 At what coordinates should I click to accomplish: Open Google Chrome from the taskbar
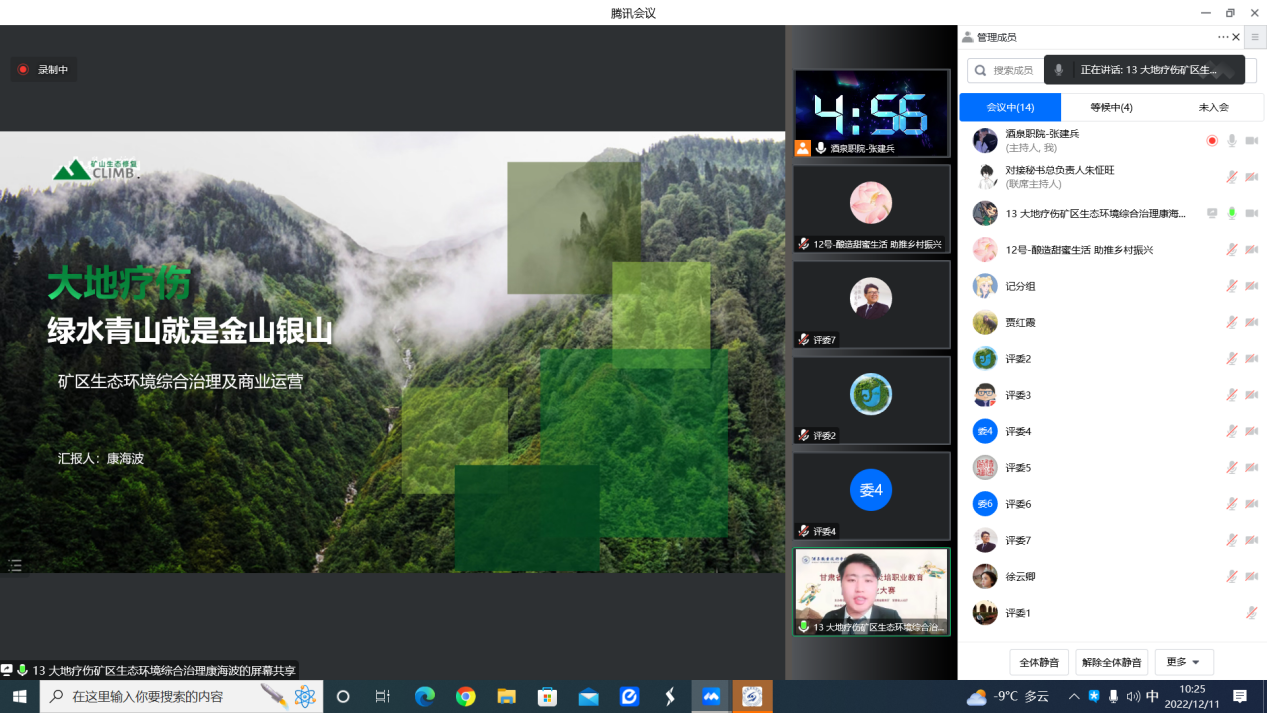click(465, 696)
